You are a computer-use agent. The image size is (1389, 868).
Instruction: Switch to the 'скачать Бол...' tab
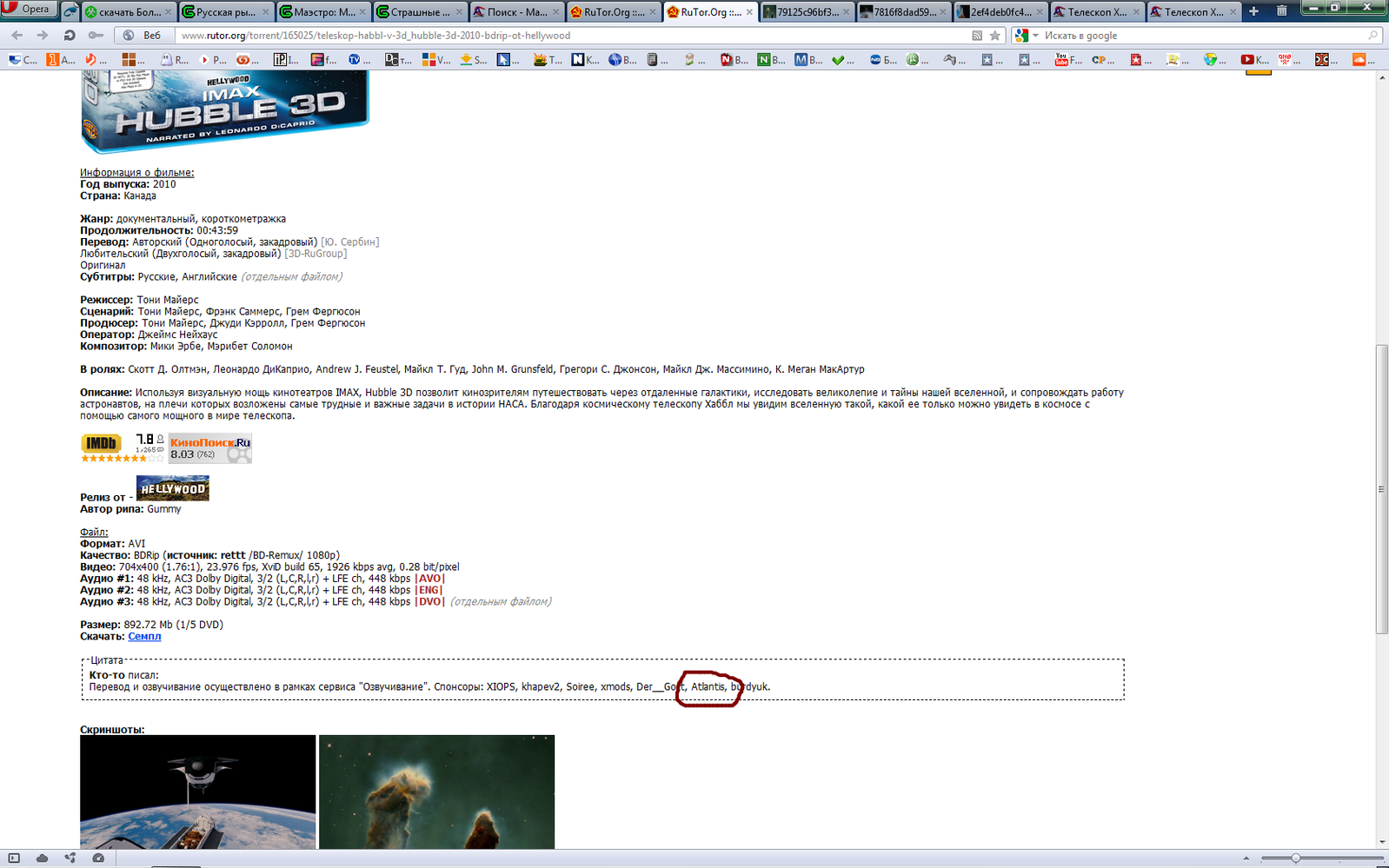(129, 12)
